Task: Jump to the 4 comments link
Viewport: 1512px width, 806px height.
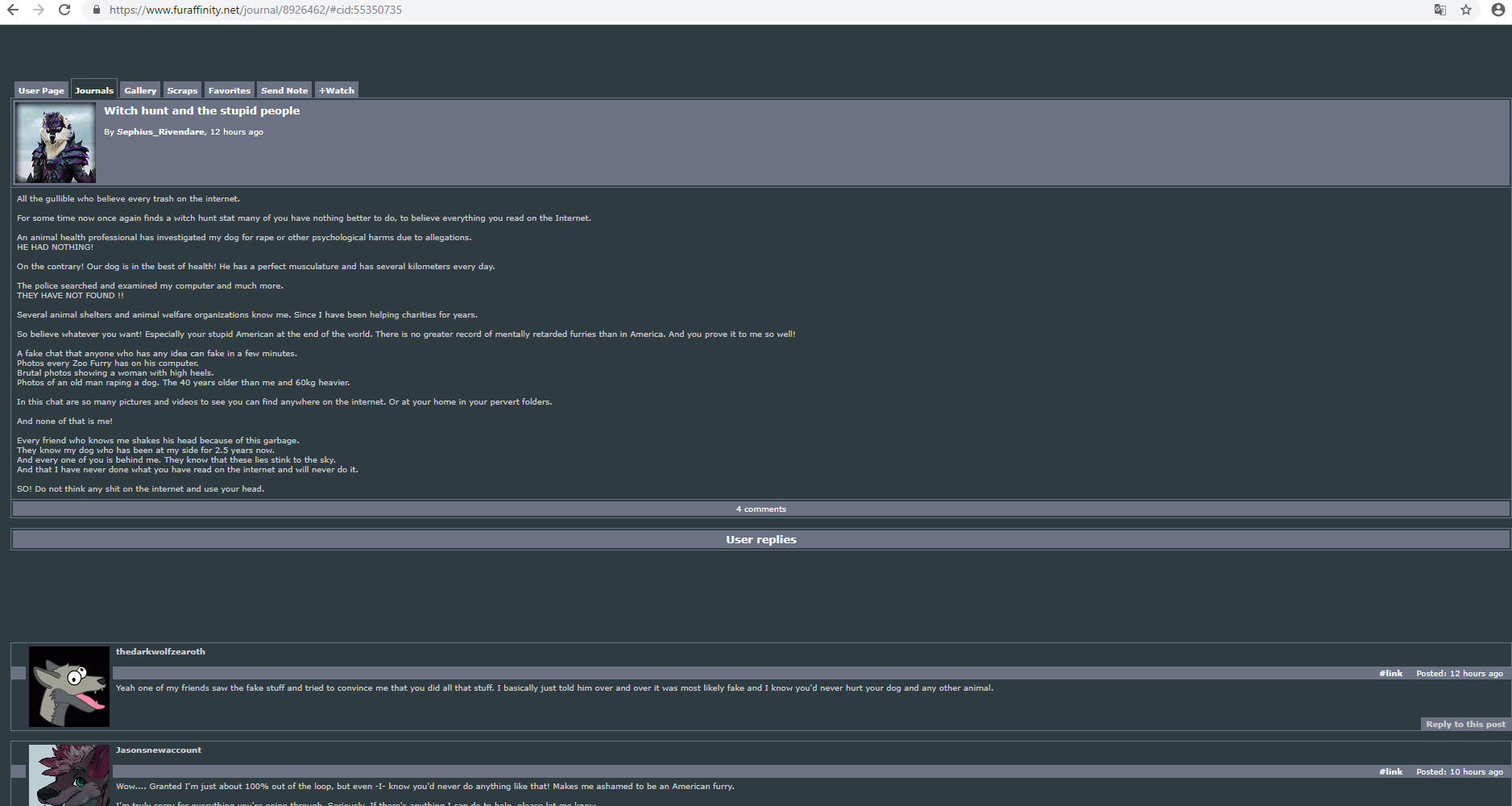Action: [x=760, y=509]
